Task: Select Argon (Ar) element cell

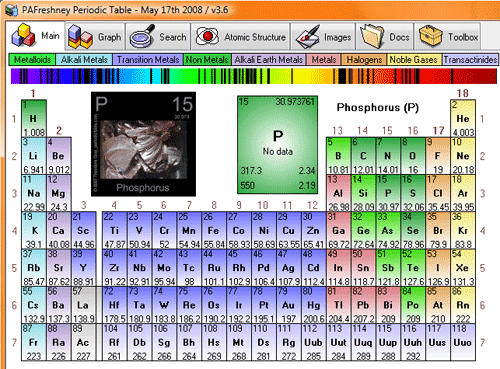Action: pyautogui.click(x=463, y=193)
